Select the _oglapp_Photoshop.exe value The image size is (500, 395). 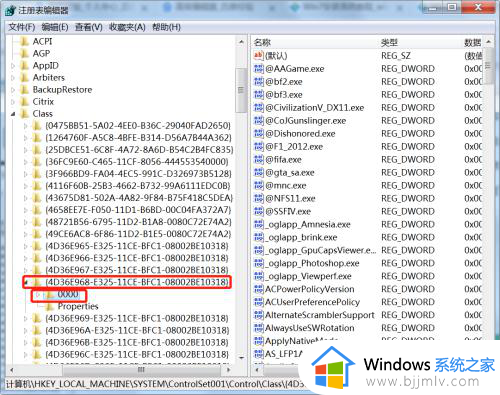click(312, 263)
